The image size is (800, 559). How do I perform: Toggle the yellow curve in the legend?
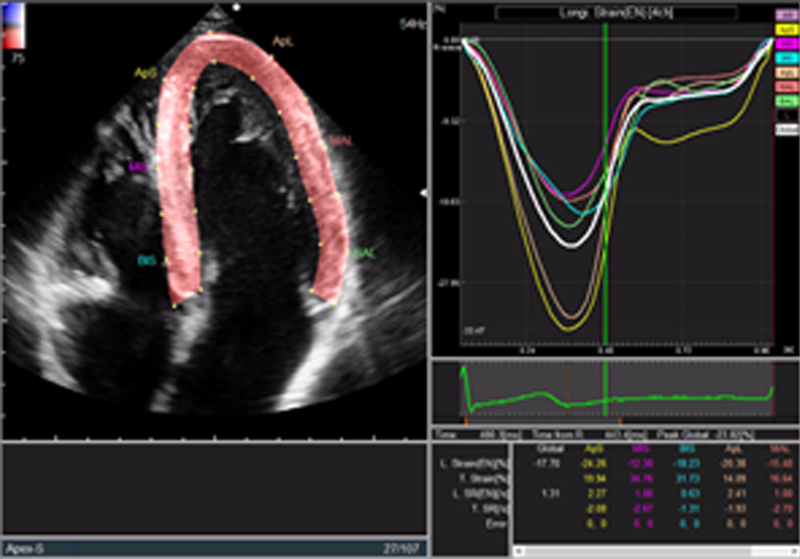tap(785, 31)
